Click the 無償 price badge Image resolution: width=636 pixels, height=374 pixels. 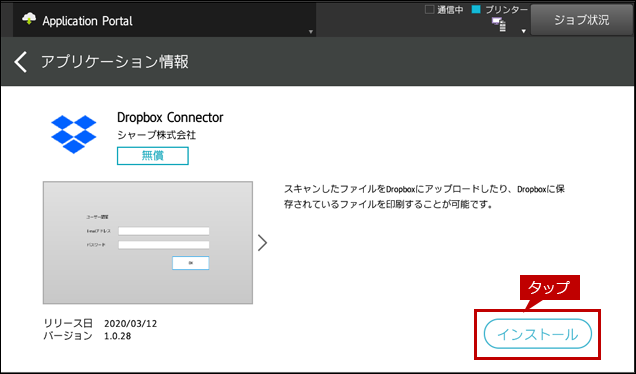coord(153,156)
